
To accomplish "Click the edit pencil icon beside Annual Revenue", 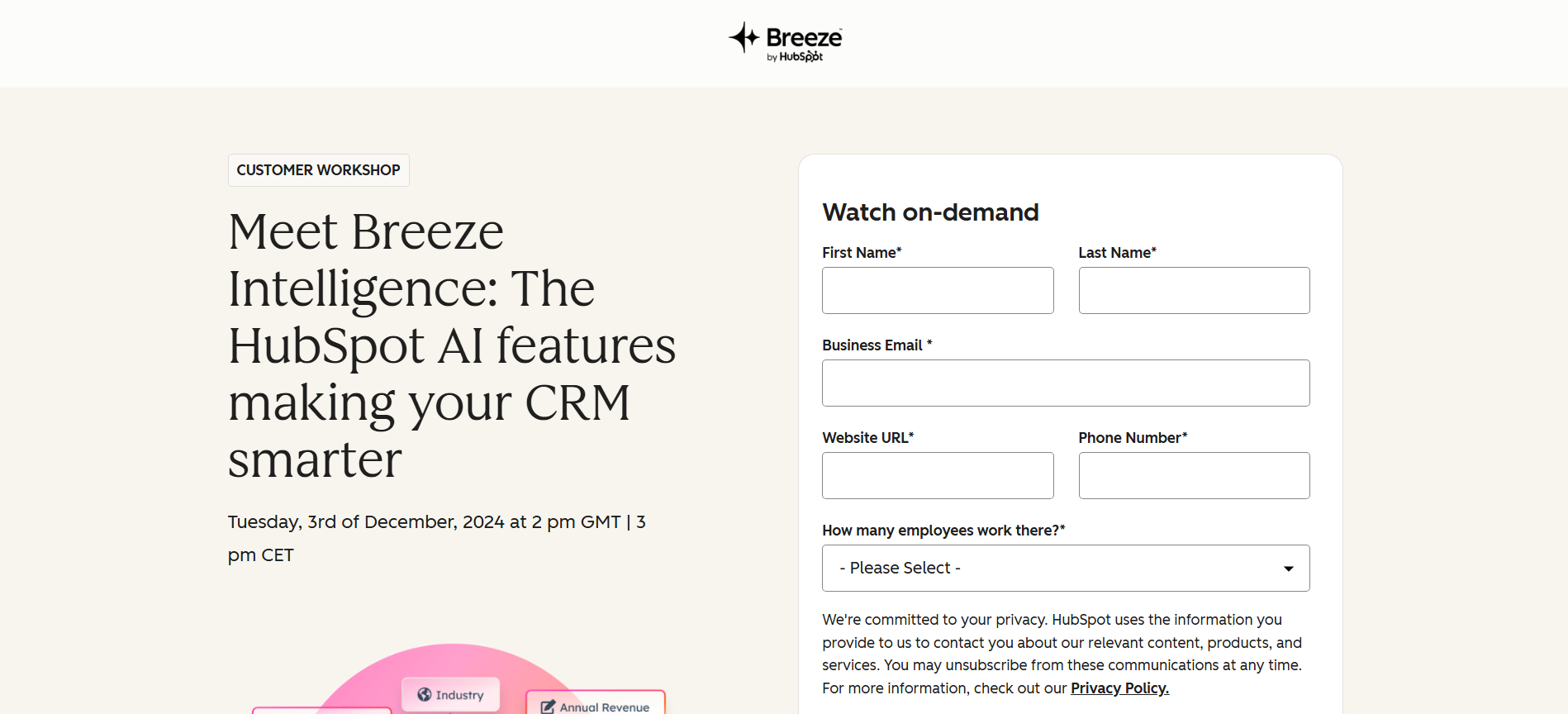I will 548,707.
